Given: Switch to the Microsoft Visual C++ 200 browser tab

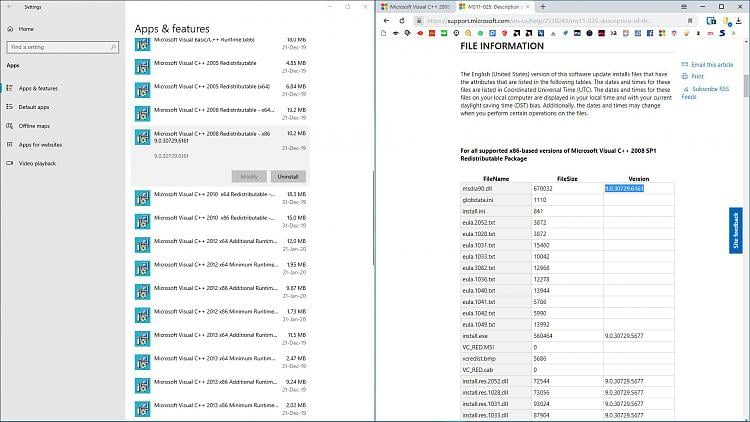Looking at the screenshot, I should [x=416, y=7].
